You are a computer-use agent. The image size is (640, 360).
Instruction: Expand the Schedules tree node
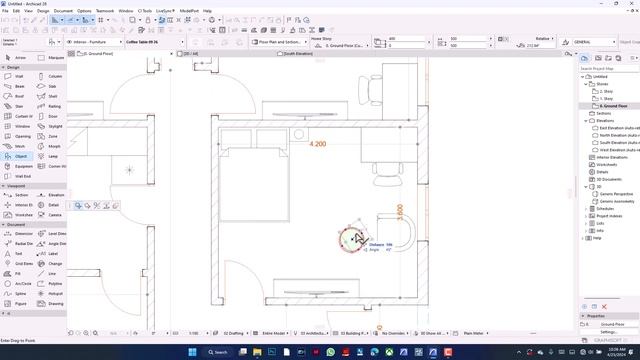tap(586, 209)
